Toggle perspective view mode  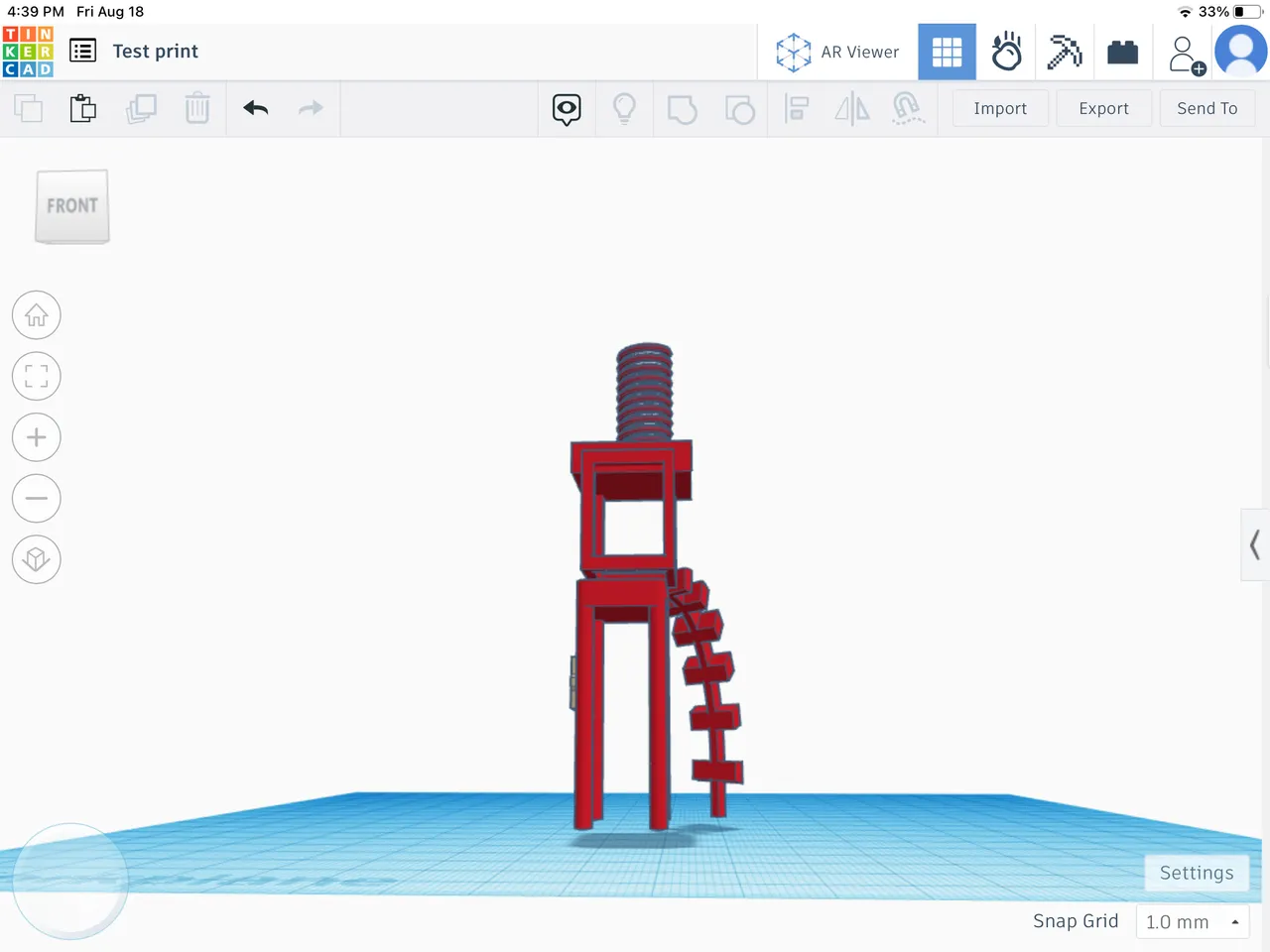pyautogui.click(x=36, y=559)
